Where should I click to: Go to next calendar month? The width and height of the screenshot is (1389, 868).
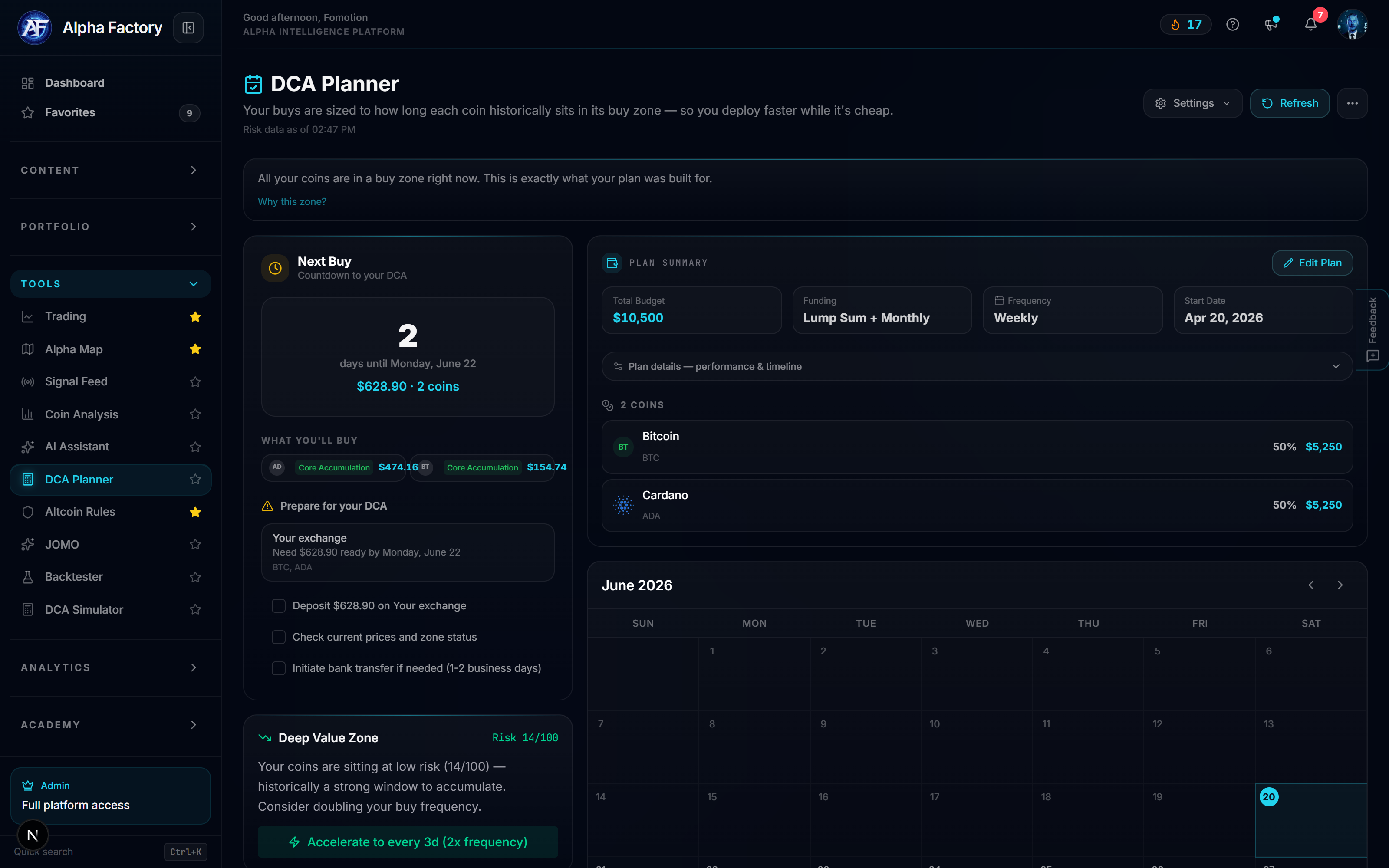click(x=1340, y=585)
